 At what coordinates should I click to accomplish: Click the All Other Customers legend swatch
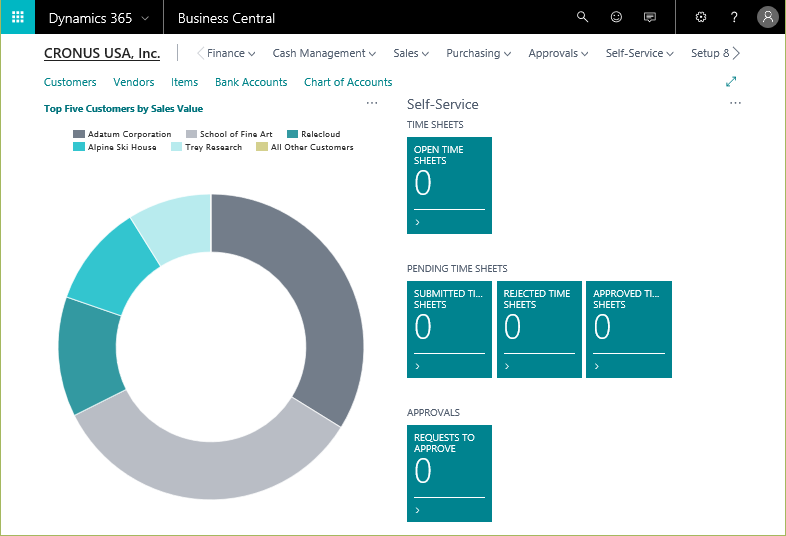click(x=262, y=147)
